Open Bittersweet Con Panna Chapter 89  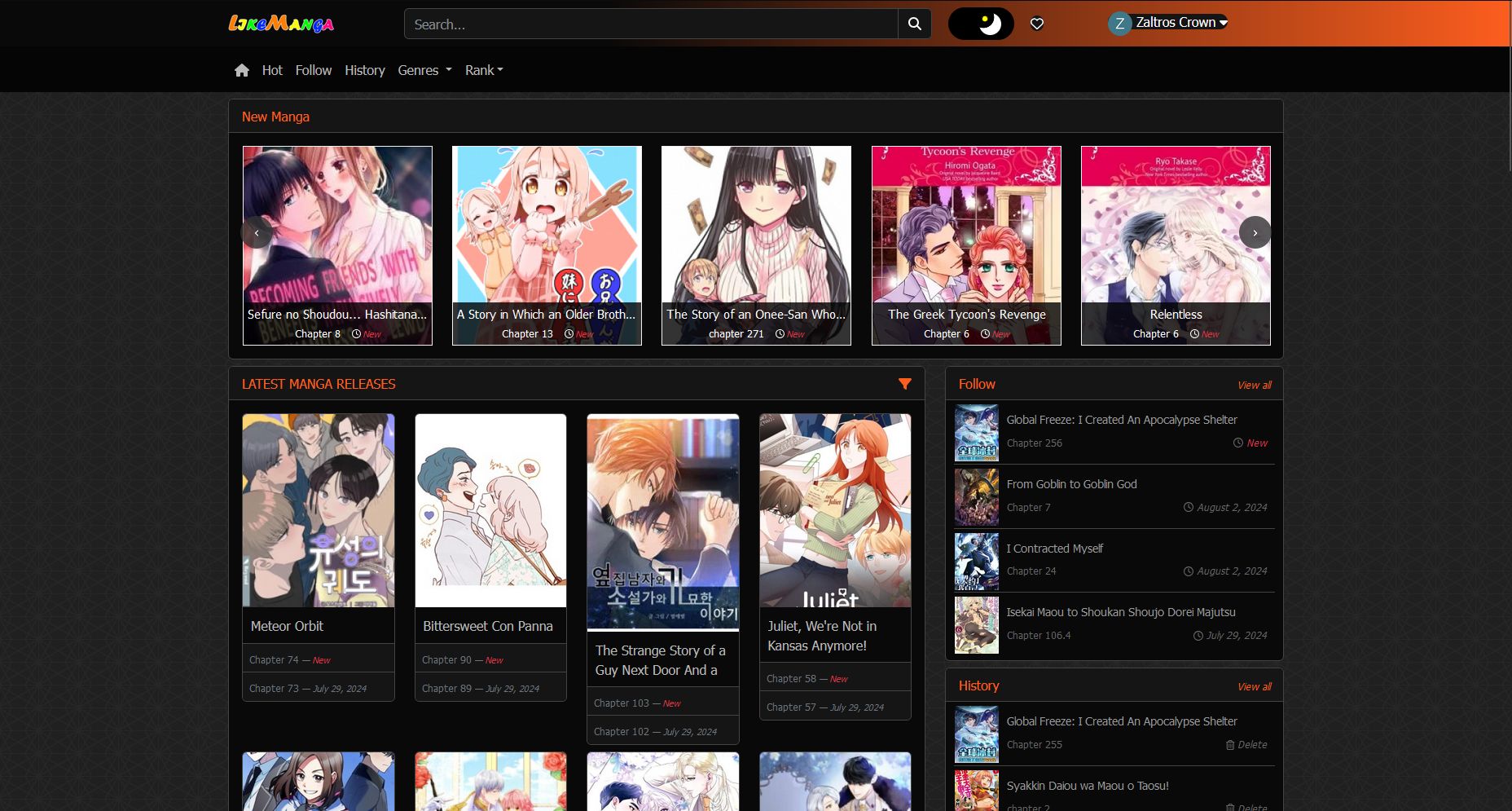pos(446,688)
